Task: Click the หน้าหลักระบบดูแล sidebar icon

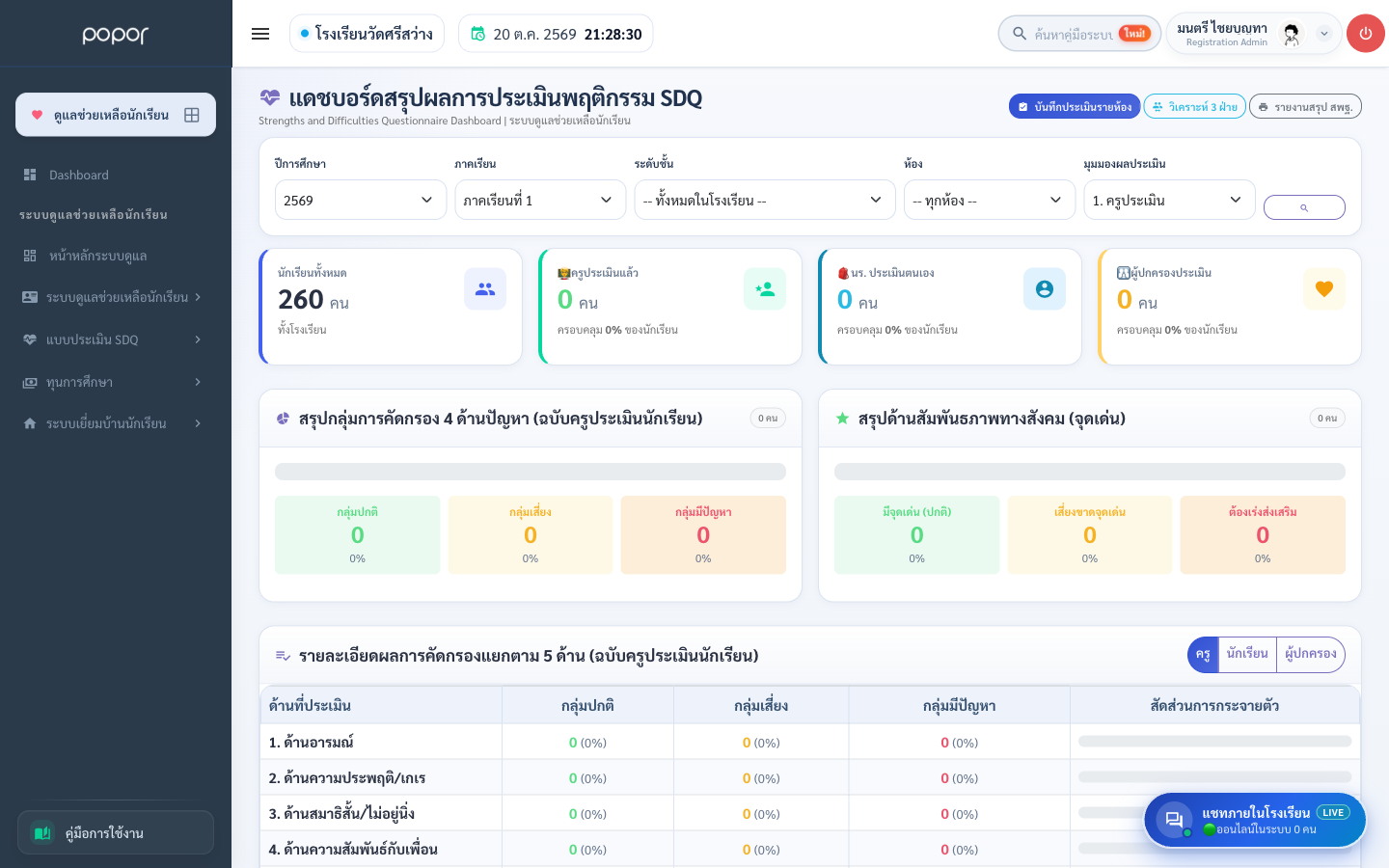Action: coord(30,256)
